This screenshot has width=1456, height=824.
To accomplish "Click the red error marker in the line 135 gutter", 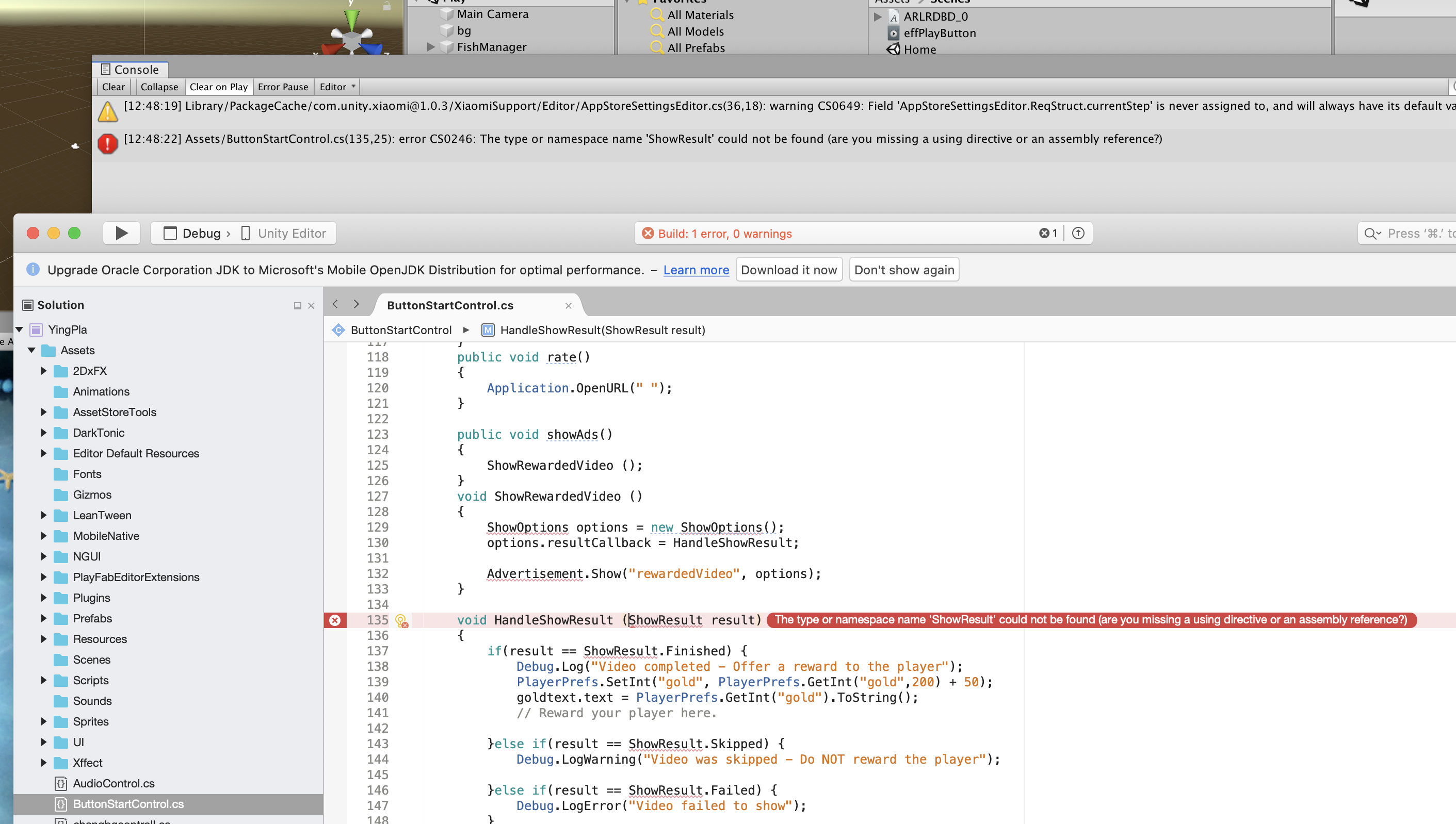I will coord(335,620).
